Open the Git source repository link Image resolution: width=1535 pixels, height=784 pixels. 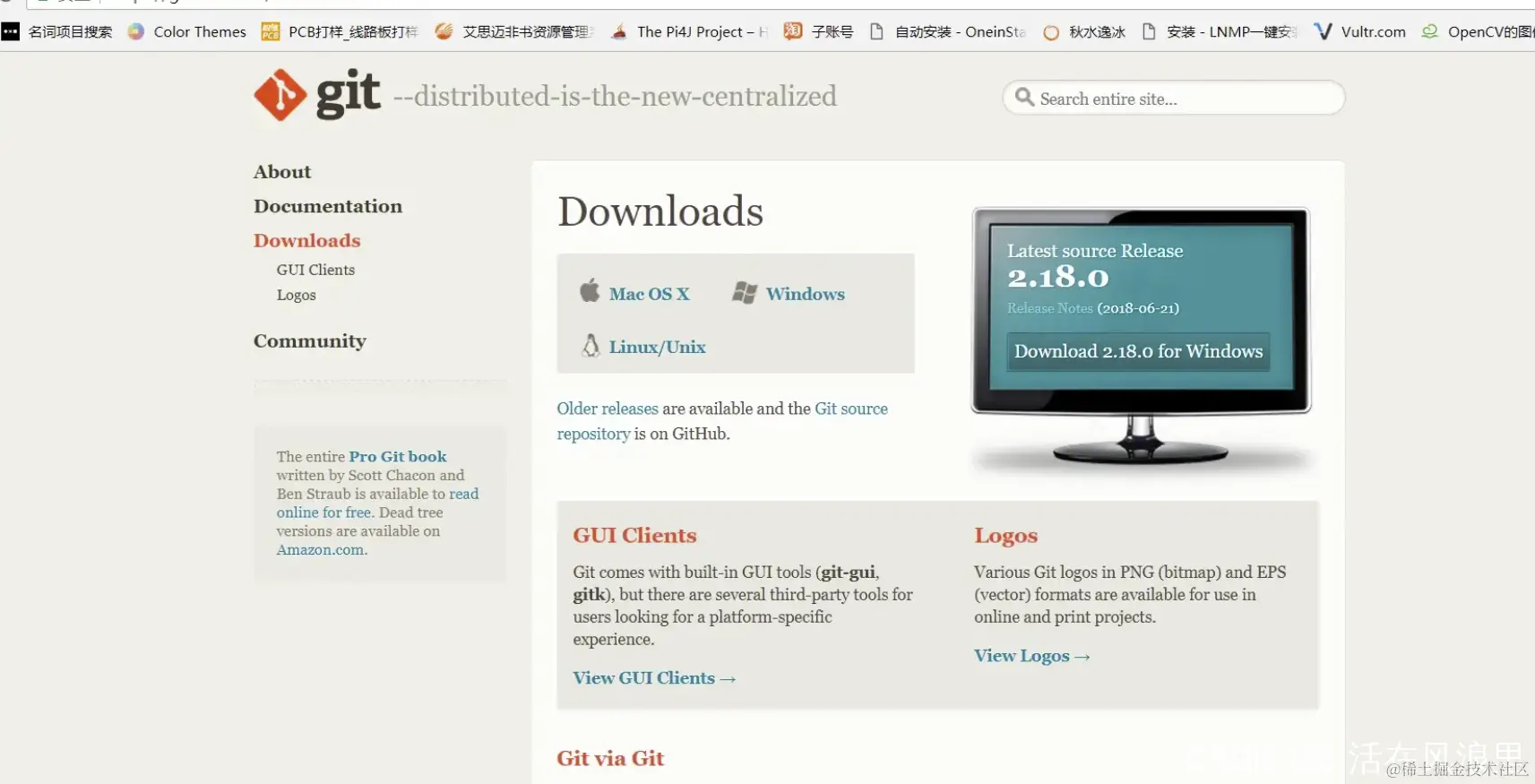(x=722, y=421)
